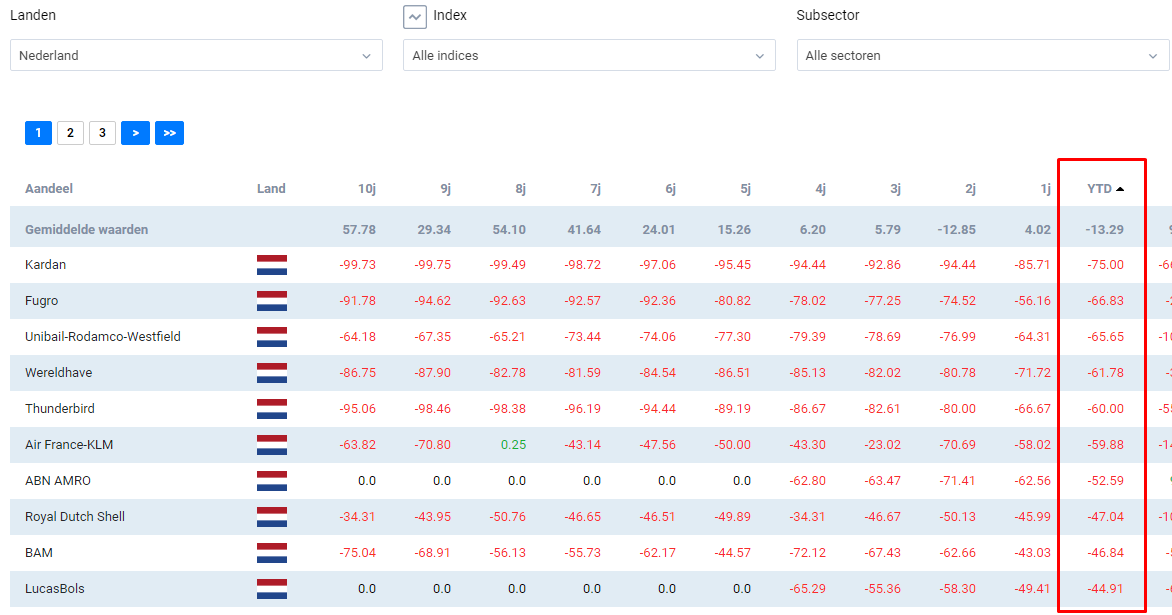
Task: Open the Air France-KLM stock link
Action: 69,445
